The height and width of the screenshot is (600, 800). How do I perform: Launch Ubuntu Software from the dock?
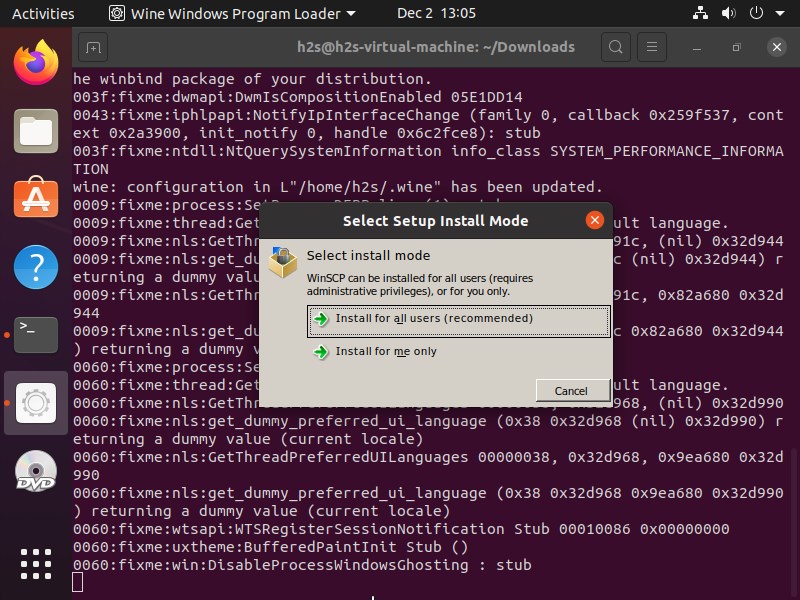tap(36, 197)
